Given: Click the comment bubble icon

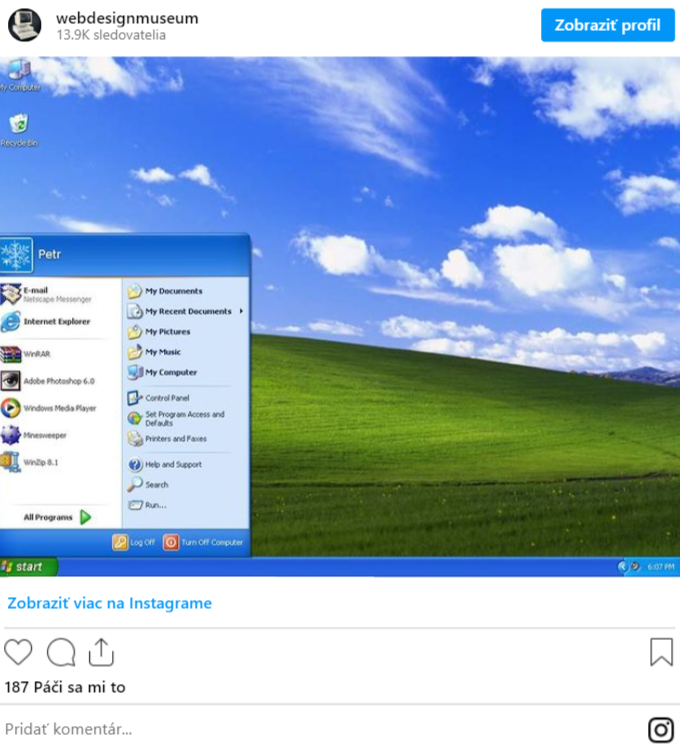Looking at the screenshot, I should [61, 652].
